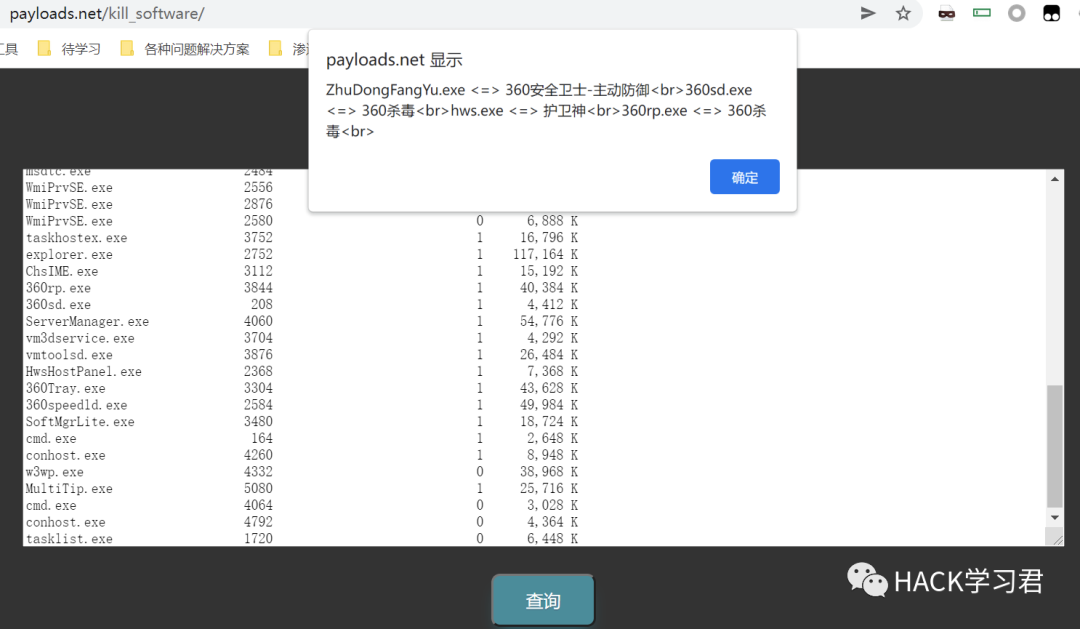This screenshot has height=629, width=1080.
Task: Click the tasklist.exe process line
Action: coord(302,539)
